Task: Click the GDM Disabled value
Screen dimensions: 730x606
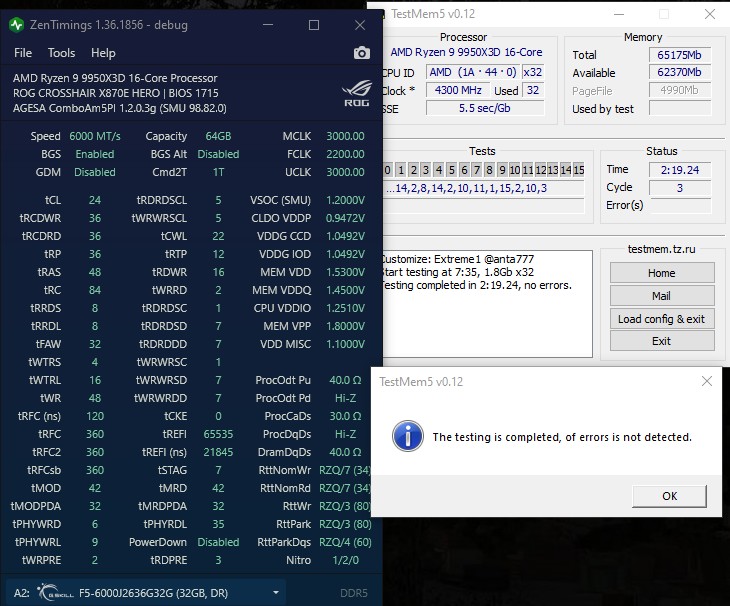Action: click(x=95, y=172)
